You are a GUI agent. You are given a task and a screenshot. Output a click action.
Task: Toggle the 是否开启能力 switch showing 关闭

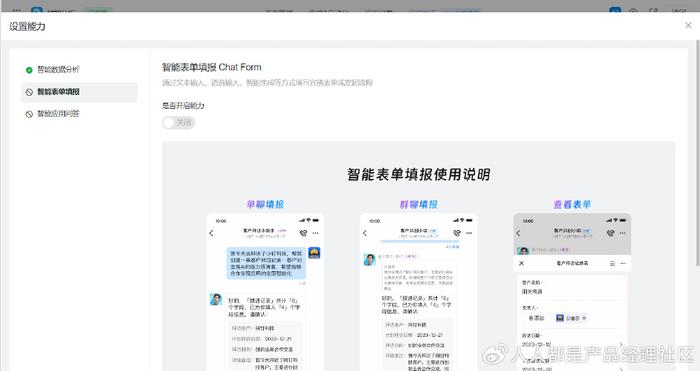click(179, 123)
